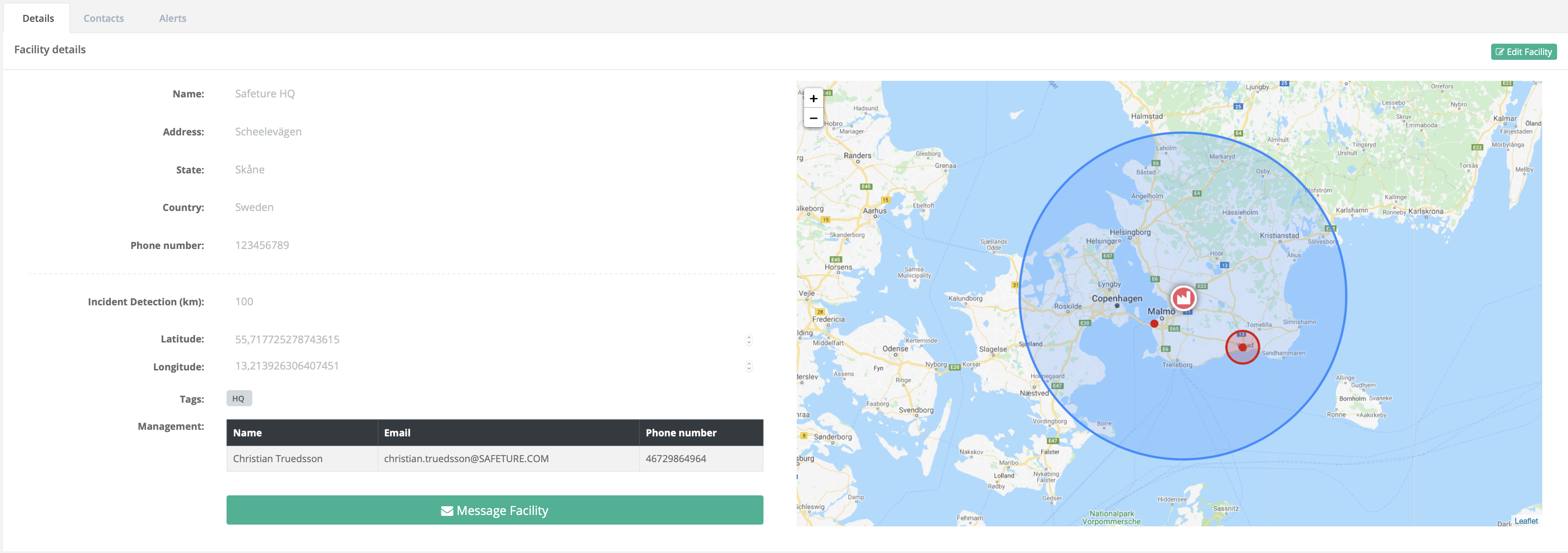Viewport: 1568px width, 553px height.
Task: Click the pencil icon on Edit Facility
Action: 1500,52
